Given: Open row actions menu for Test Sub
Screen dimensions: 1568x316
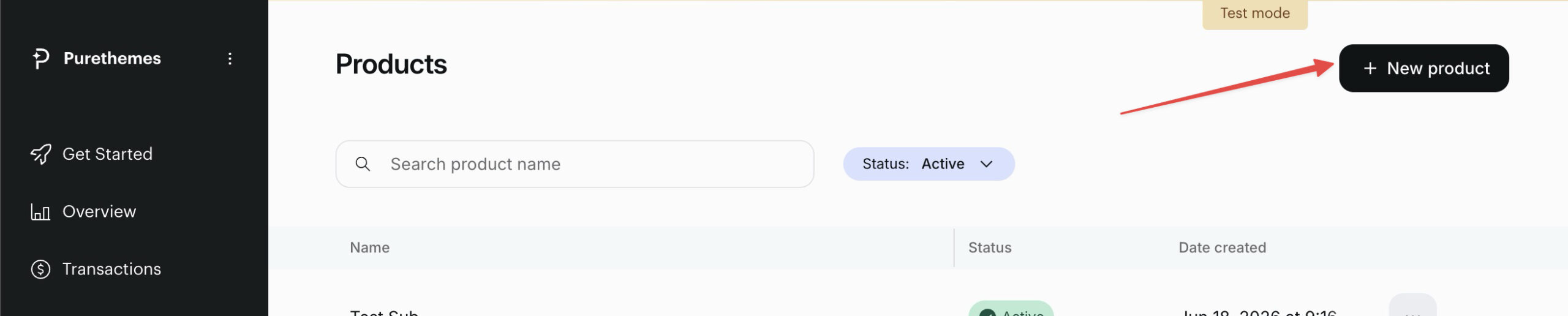Looking at the screenshot, I should (1412, 309).
